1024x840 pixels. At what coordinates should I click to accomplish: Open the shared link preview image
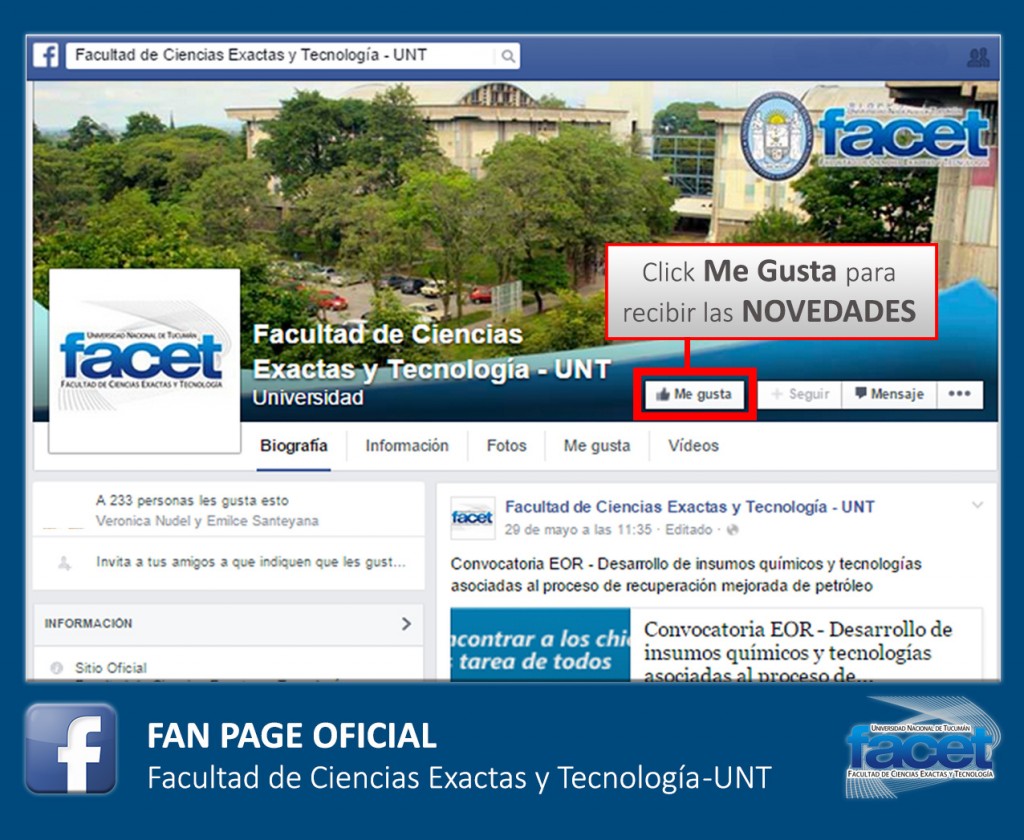coord(540,645)
